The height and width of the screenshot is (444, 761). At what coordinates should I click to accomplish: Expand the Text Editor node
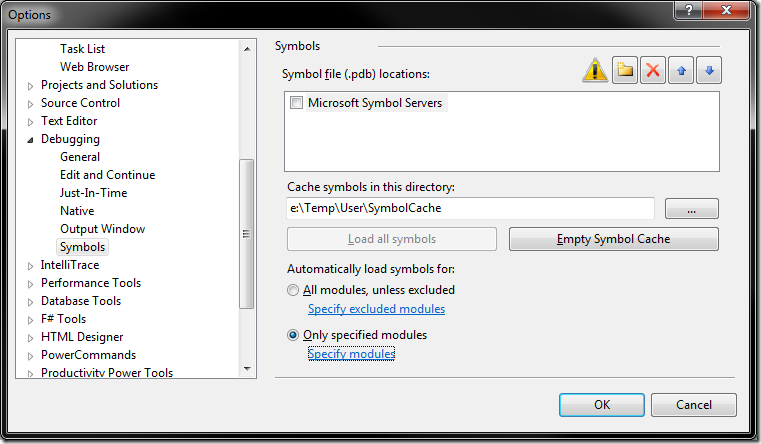pyautogui.click(x=31, y=122)
